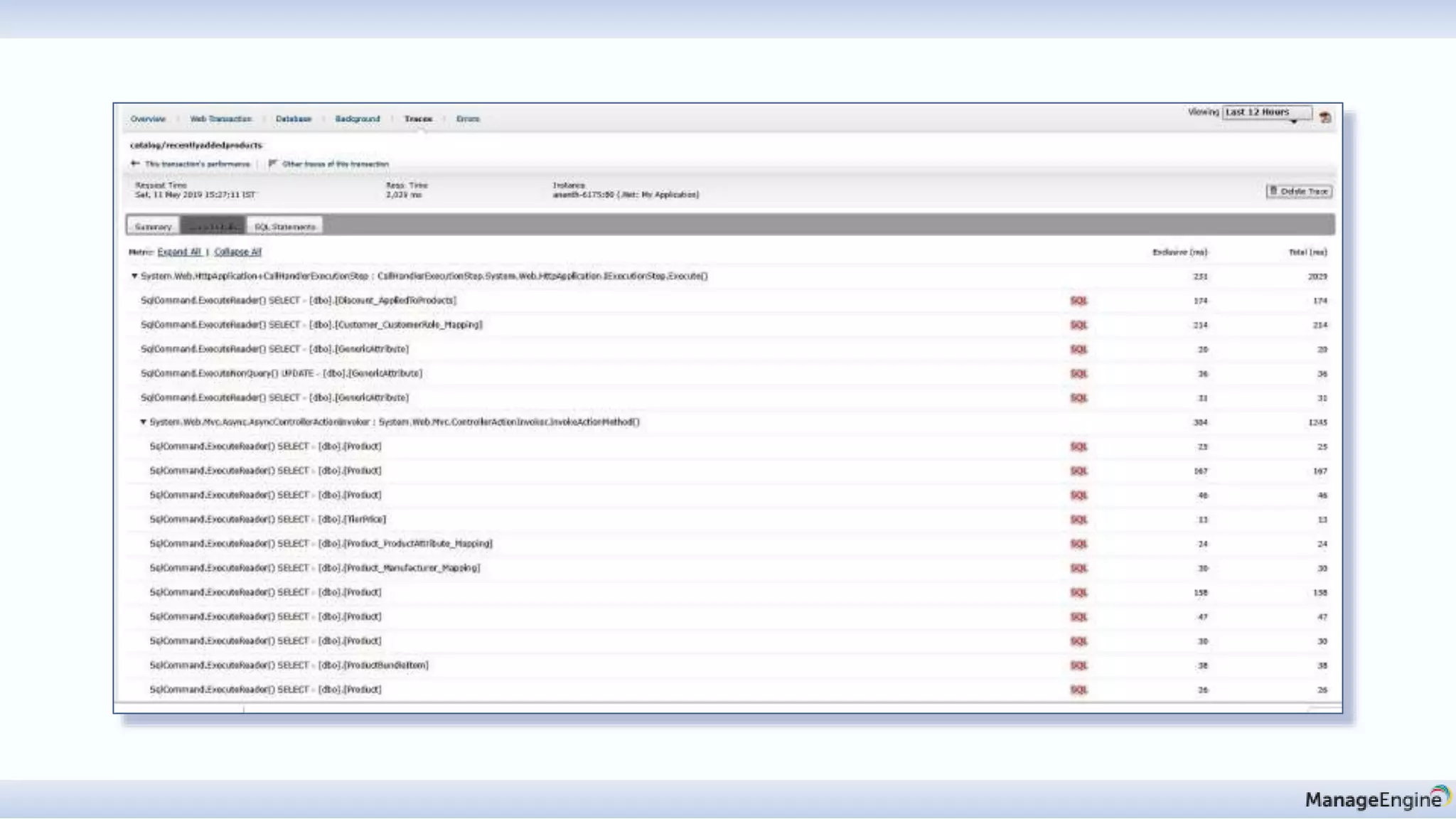The width and height of the screenshot is (1456, 819).
Task: Click SQL icon on Product_Manufacturer_Mapping row
Action: (x=1078, y=568)
